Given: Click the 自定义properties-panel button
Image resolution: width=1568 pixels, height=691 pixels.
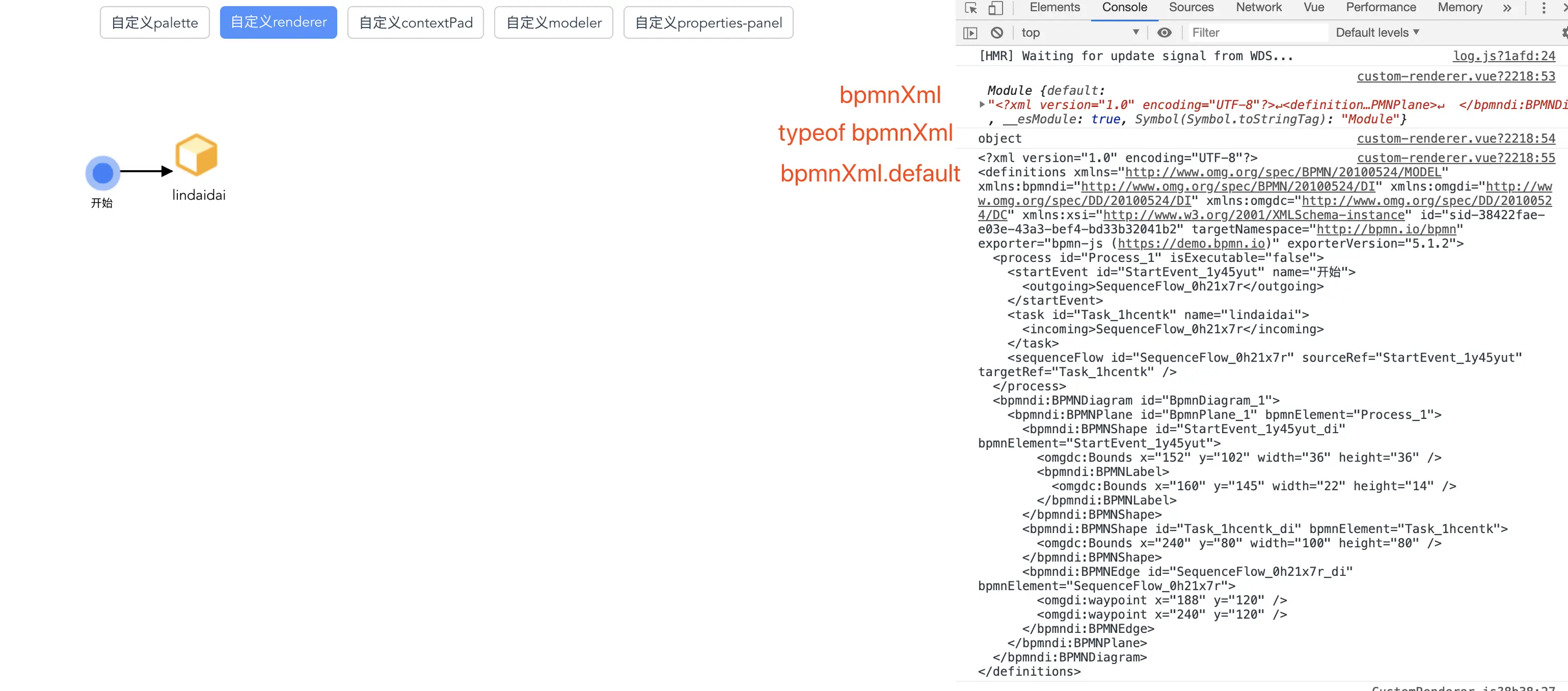Looking at the screenshot, I should (x=708, y=23).
